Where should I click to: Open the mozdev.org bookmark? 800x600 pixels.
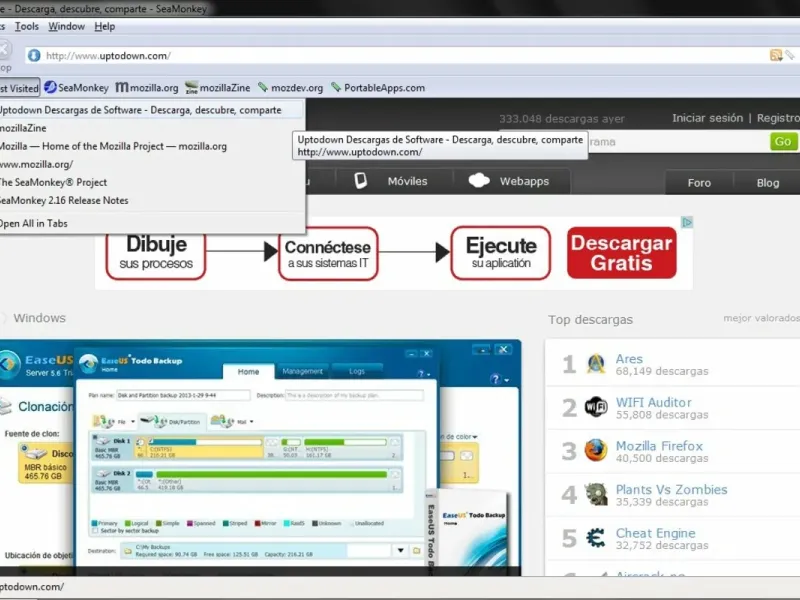(x=290, y=88)
